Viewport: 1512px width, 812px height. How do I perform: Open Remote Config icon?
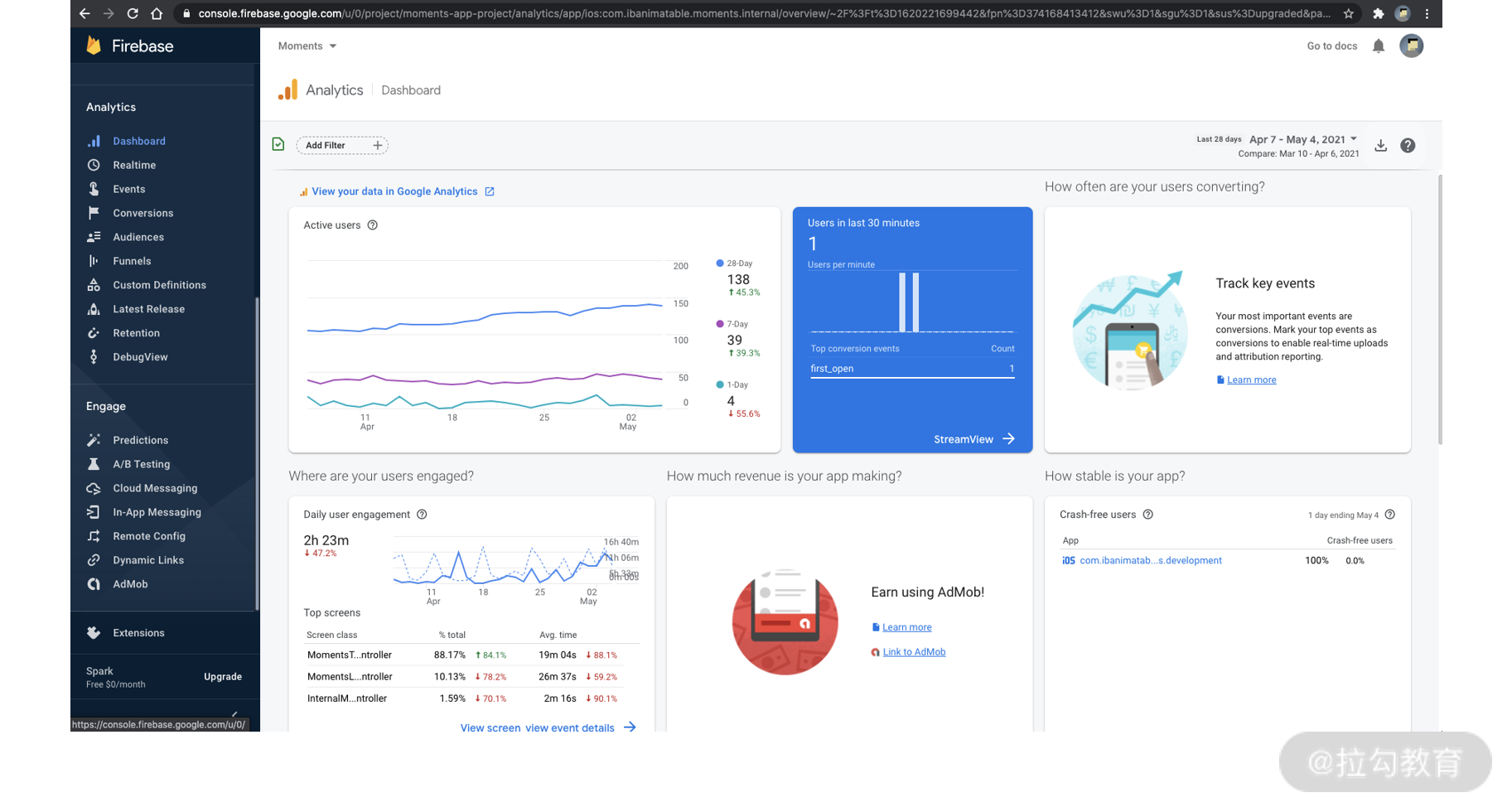94,536
